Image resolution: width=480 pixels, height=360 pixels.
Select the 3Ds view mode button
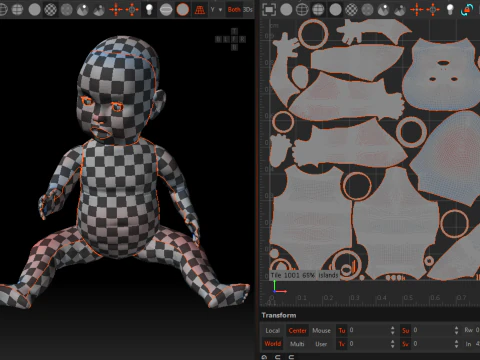(248, 10)
